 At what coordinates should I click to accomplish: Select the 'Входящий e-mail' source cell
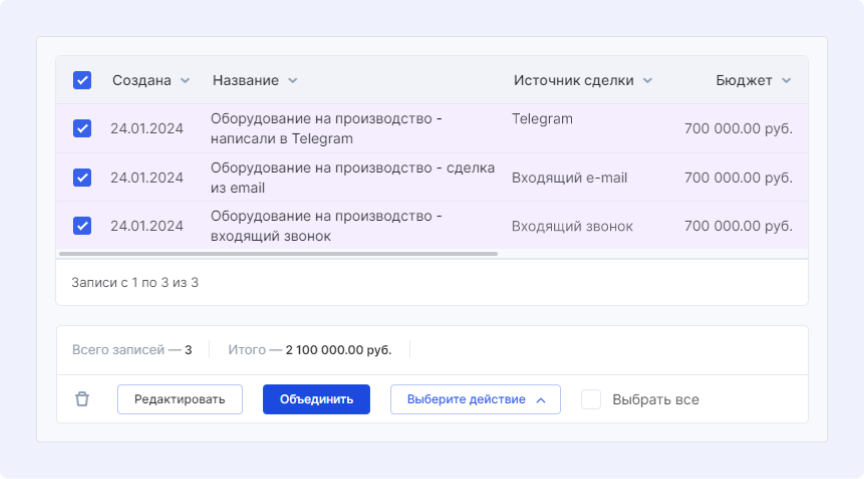[x=569, y=177]
